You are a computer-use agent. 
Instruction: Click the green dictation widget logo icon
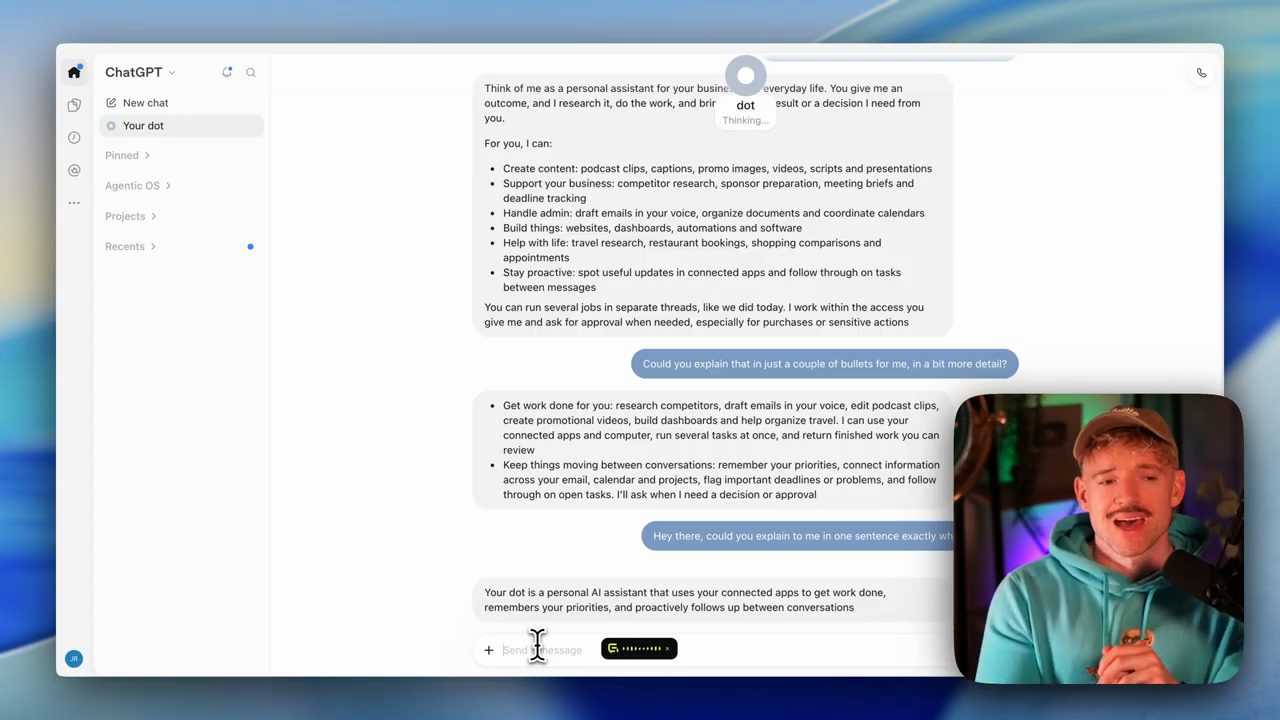coord(613,649)
